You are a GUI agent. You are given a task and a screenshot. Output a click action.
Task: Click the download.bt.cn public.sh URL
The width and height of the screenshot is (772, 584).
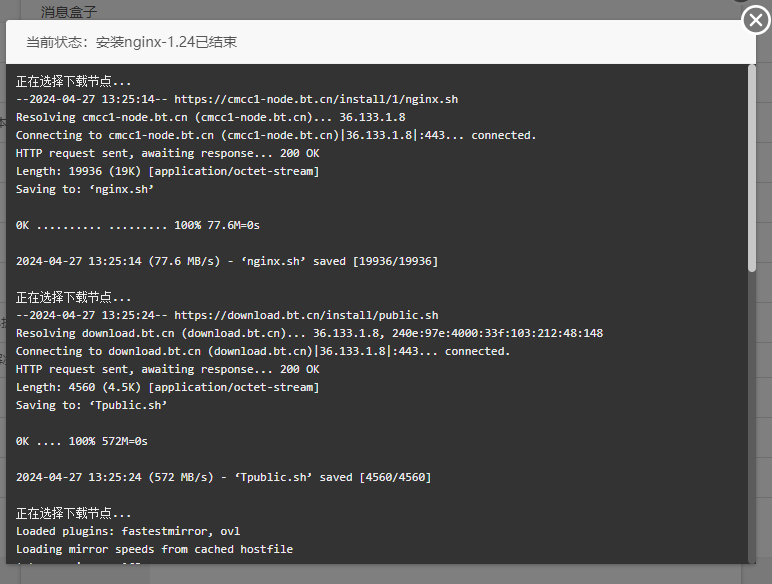tap(306, 315)
